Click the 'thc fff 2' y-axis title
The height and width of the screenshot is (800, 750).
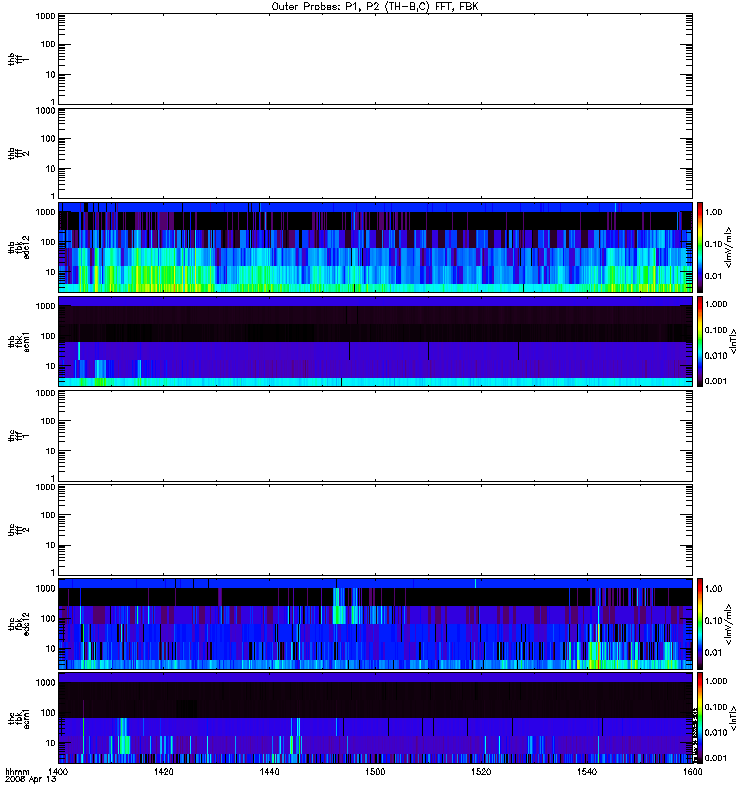coord(19,530)
